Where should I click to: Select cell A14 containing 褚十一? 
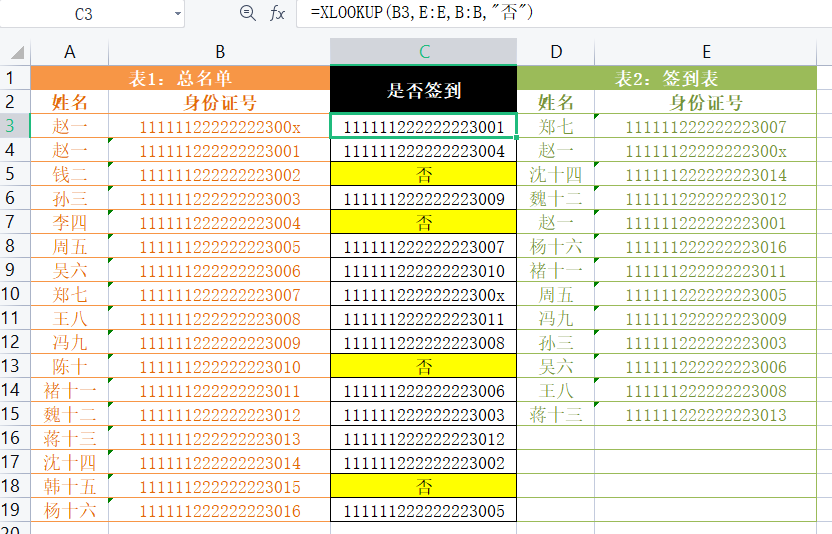[x=70, y=390]
